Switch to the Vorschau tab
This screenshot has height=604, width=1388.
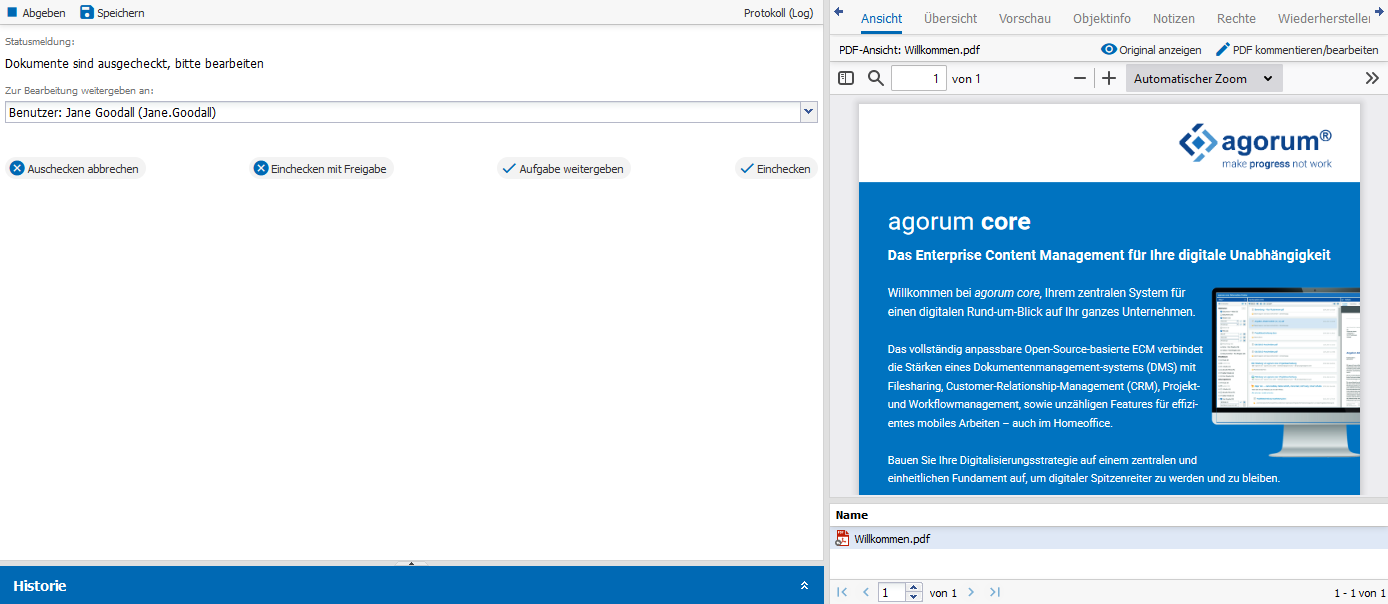(1025, 19)
